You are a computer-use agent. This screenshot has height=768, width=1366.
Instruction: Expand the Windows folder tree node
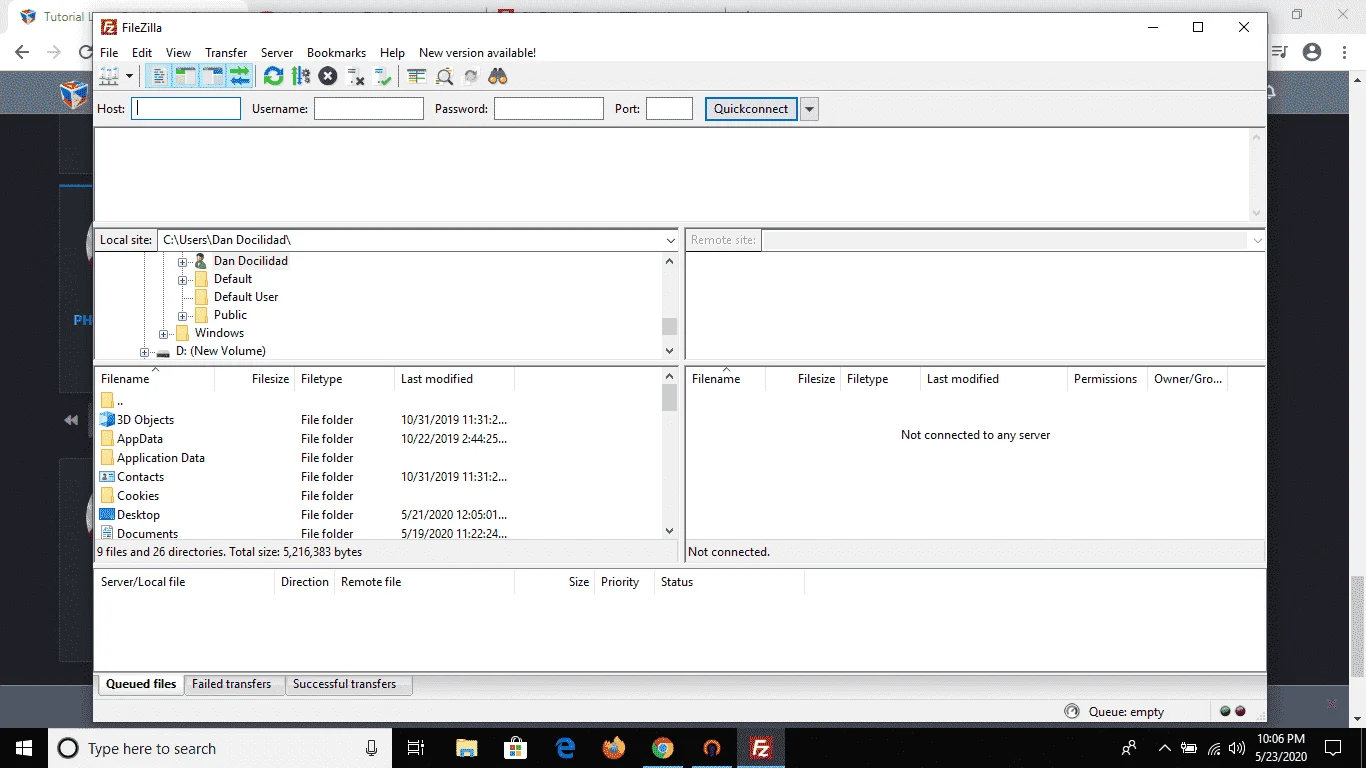164,333
